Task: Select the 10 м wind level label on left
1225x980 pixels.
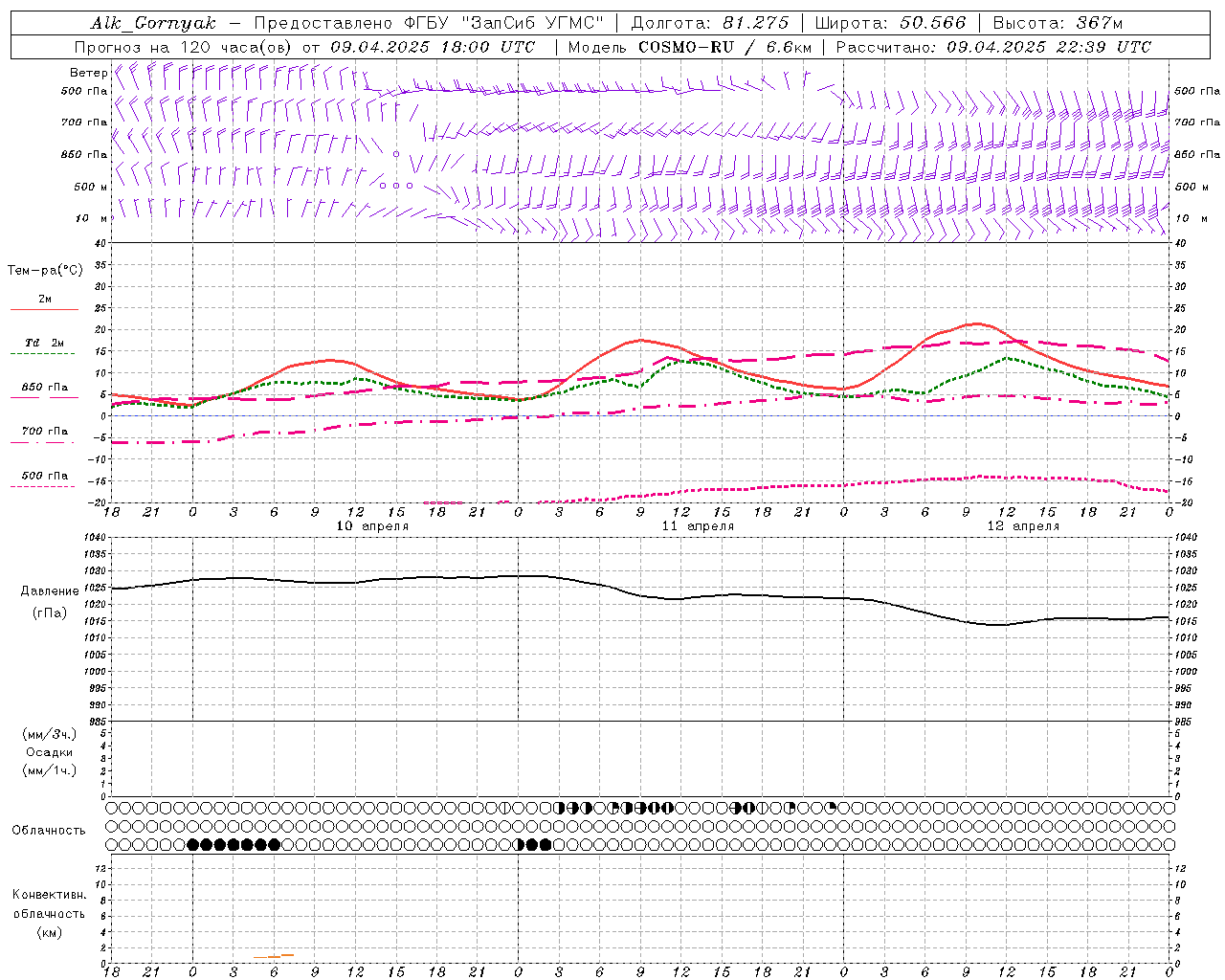Action: (91, 218)
